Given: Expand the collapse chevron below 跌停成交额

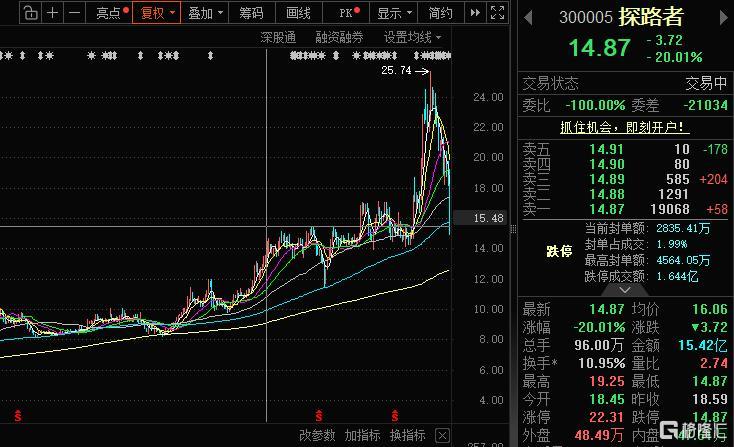Looking at the screenshot, I should point(624,290).
